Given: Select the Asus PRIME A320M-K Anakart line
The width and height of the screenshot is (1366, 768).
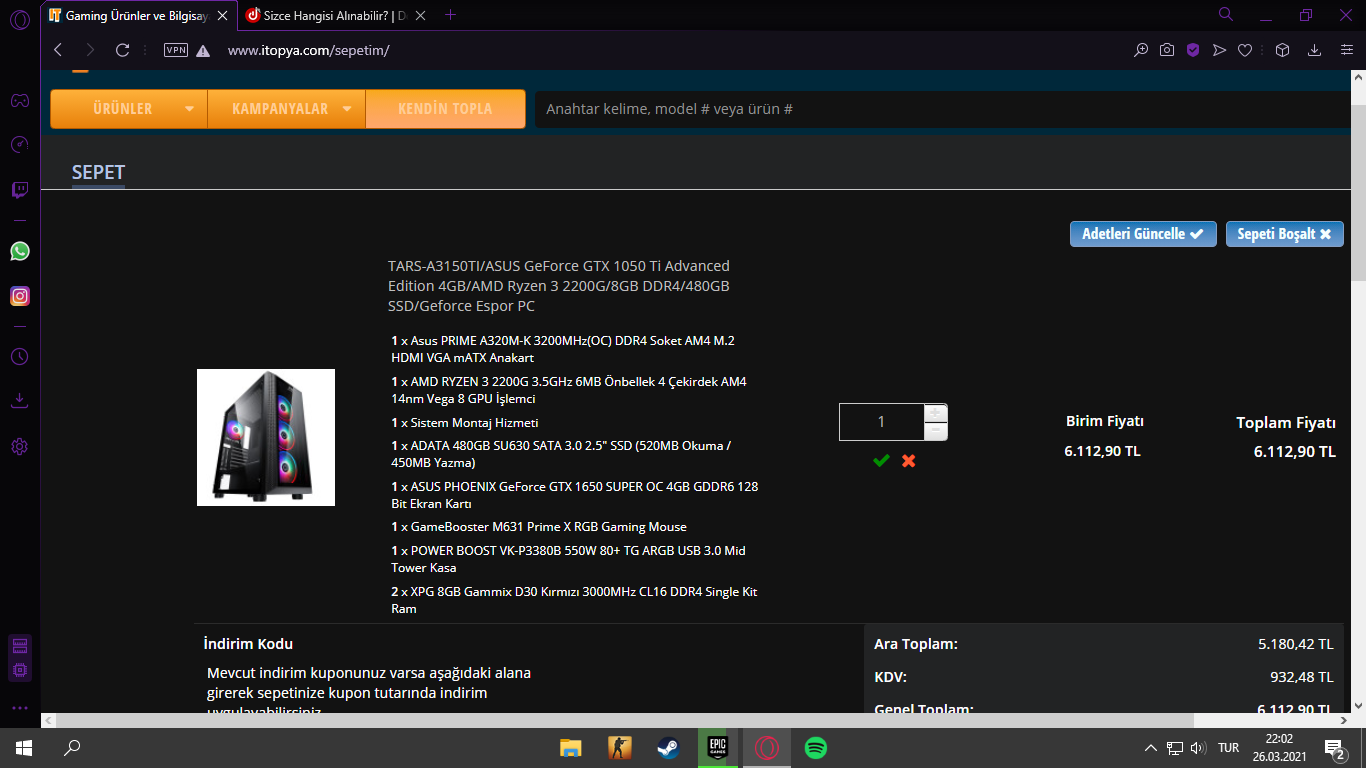Looking at the screenshot, I should click(x=563, y=349).
